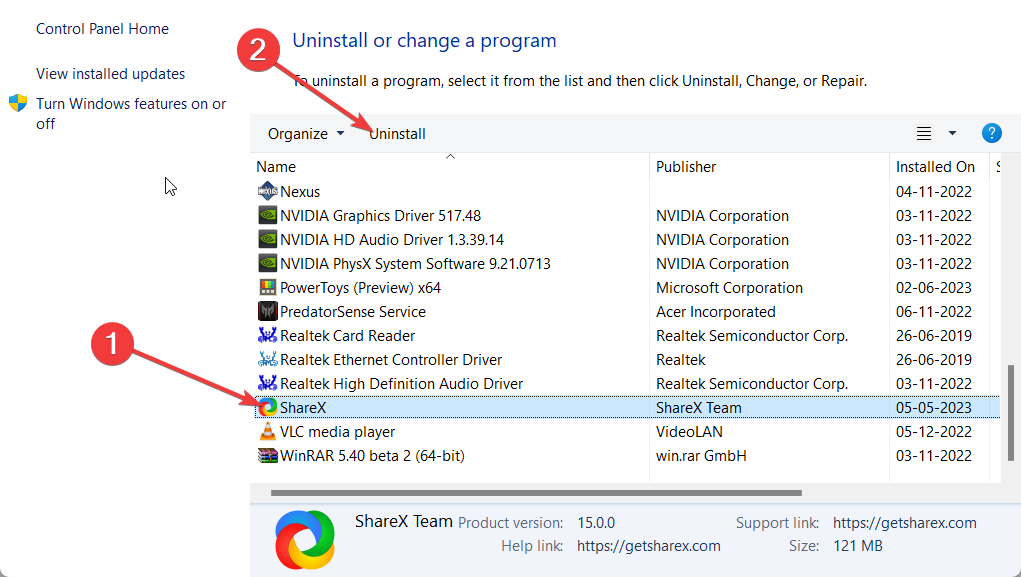
Task: Open View installed updates link
Action: coord(111,74)
